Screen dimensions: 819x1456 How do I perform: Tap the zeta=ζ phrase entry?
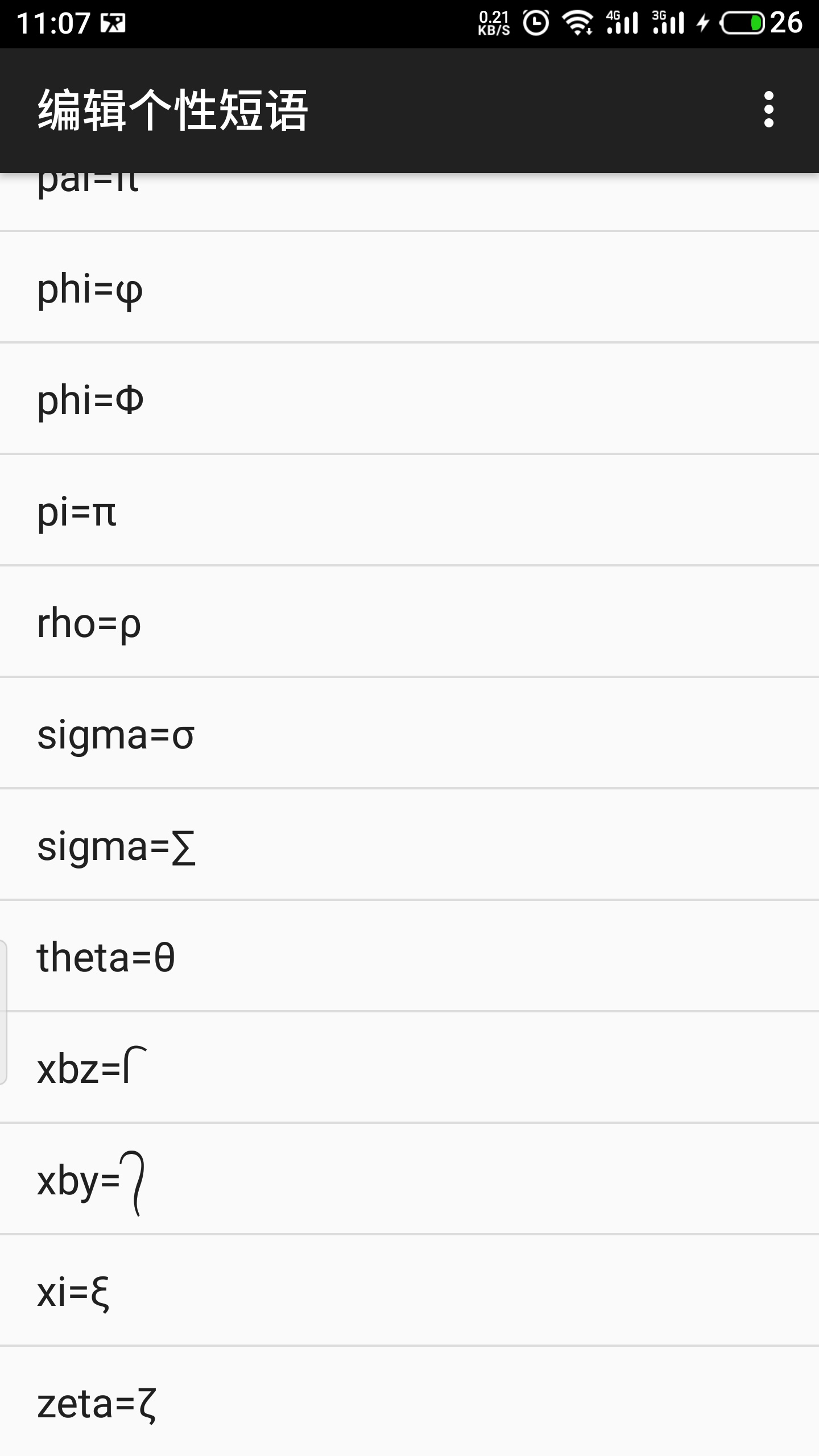click(409, 1402)
